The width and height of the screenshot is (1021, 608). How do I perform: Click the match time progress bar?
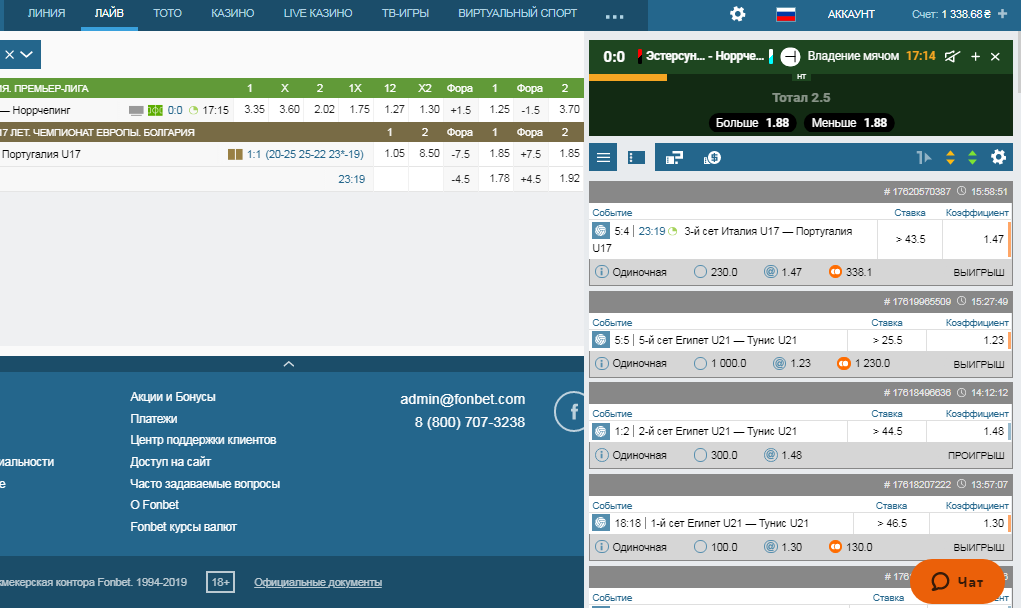[628, 77]
